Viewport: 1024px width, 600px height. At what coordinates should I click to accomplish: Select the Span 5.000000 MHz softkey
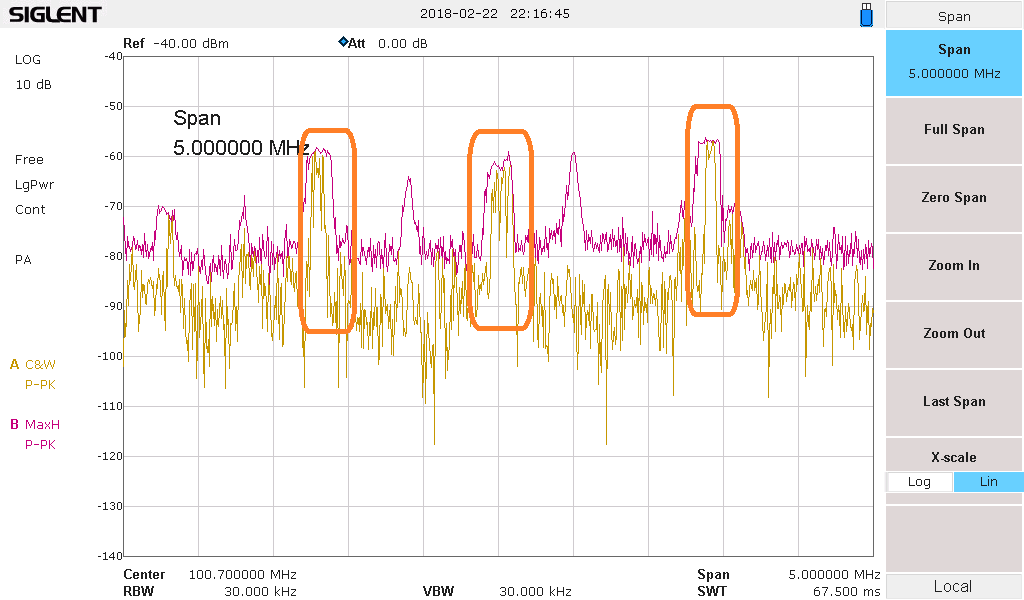pyautogui.click(x=954, y=62)
